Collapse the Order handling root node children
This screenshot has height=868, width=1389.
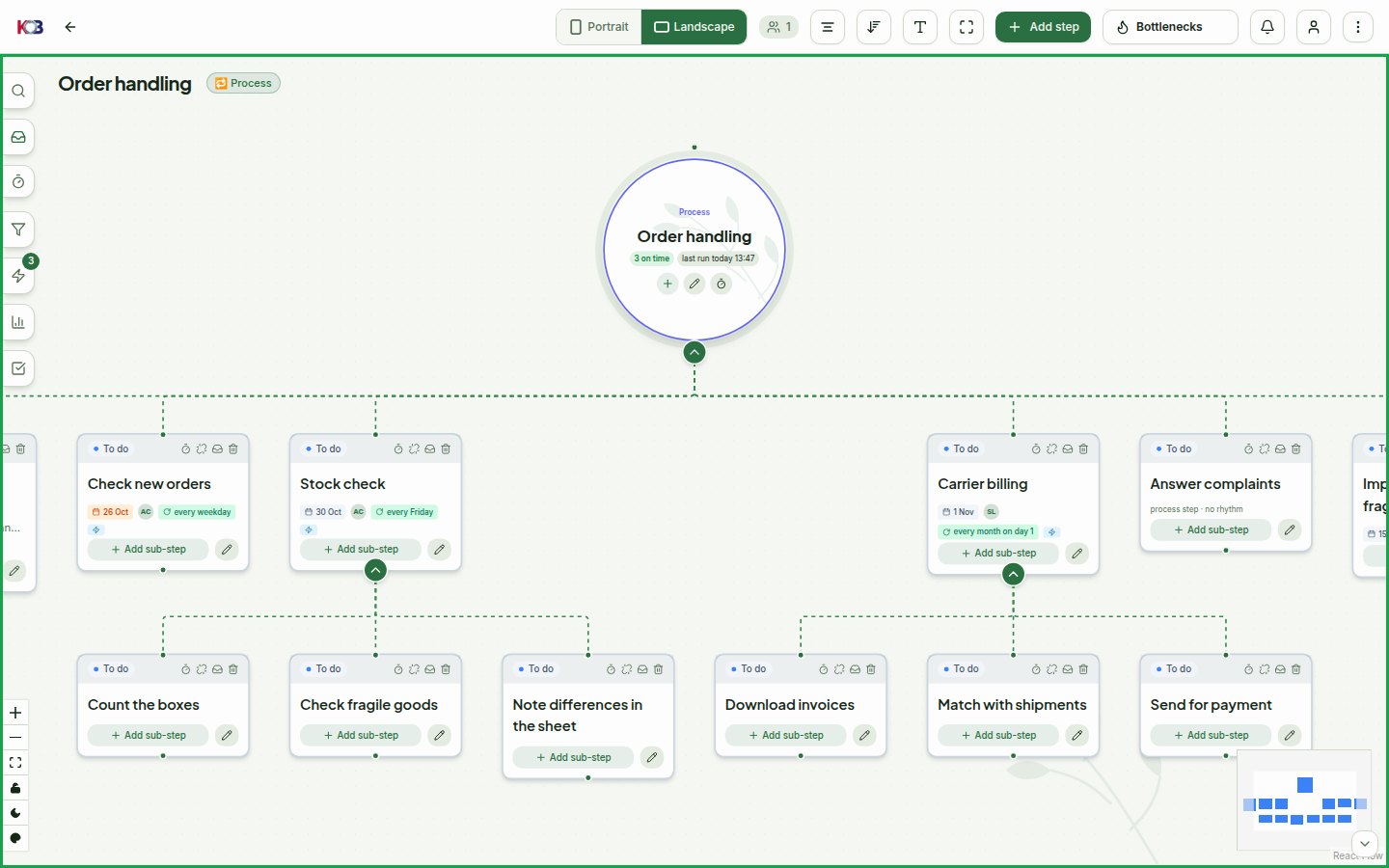[x=694, y=352]
